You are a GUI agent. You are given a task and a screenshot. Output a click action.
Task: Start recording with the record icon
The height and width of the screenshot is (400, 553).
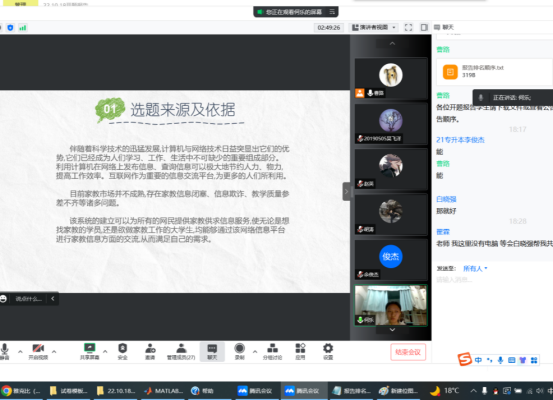[239, 351]
